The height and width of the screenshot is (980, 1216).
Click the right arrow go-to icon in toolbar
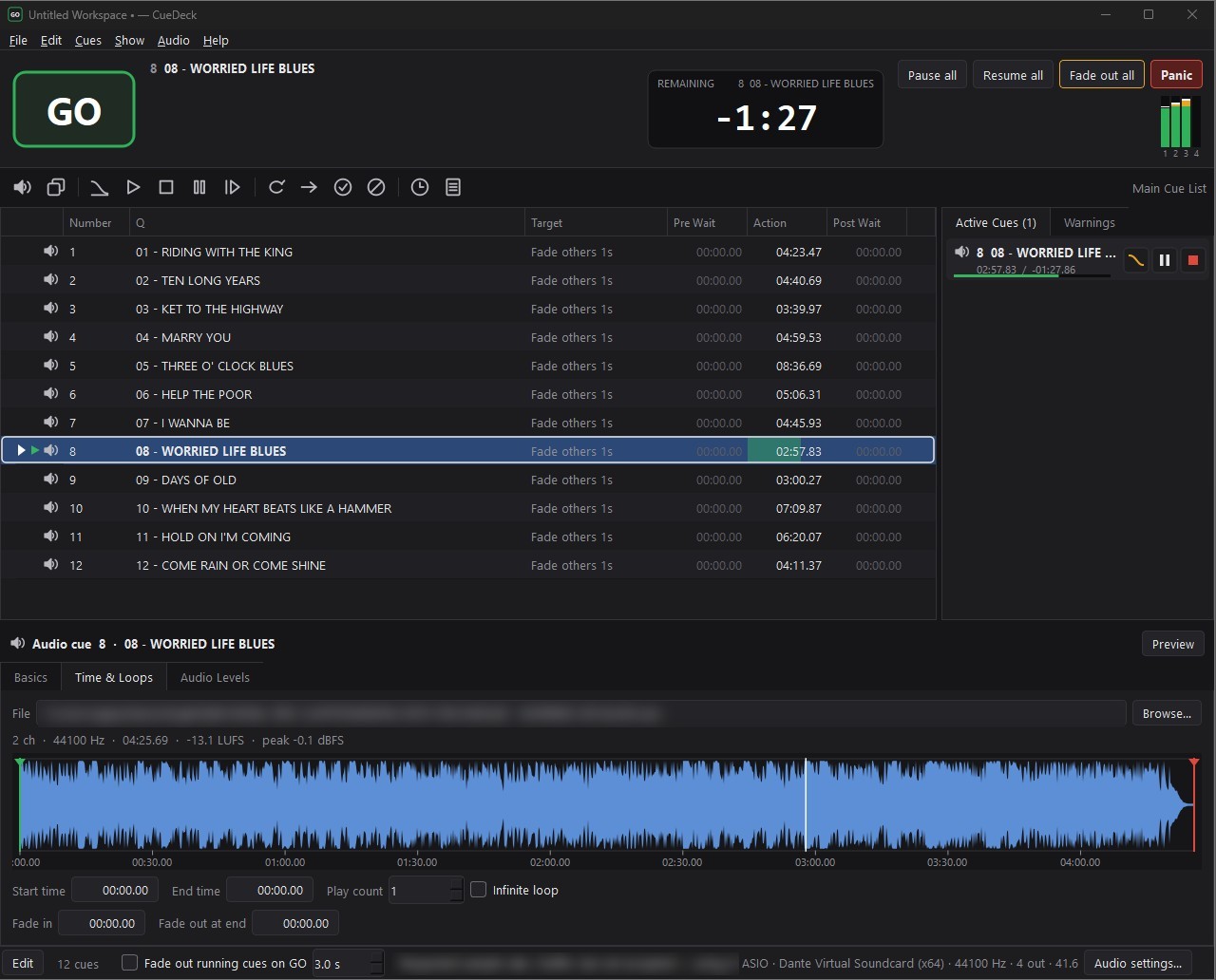tap(309, 187)
